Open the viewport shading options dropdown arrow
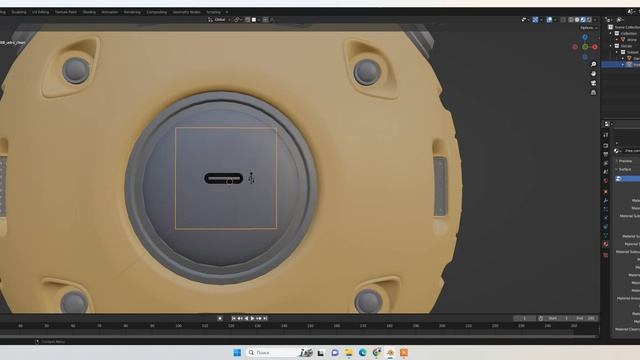This screenshot has height=360, width=640. pos(595,20)
